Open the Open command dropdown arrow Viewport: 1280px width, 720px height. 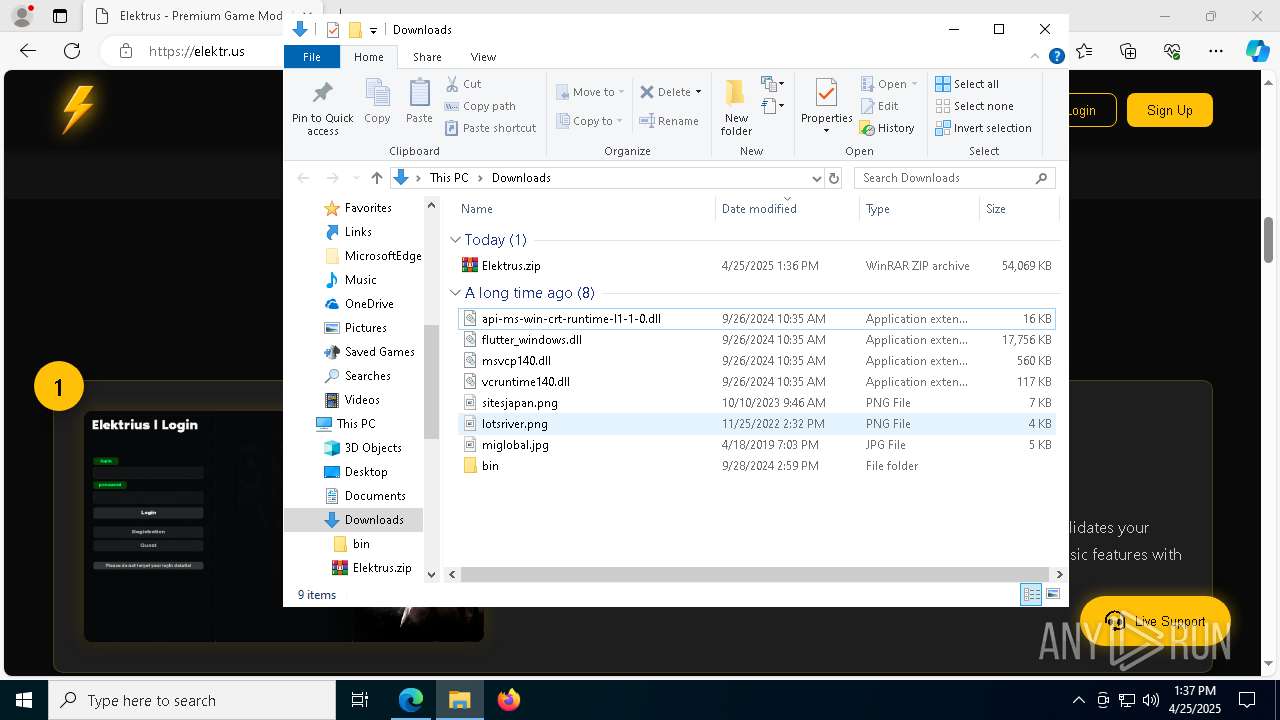pyautogui.click(x=914, y=84)
